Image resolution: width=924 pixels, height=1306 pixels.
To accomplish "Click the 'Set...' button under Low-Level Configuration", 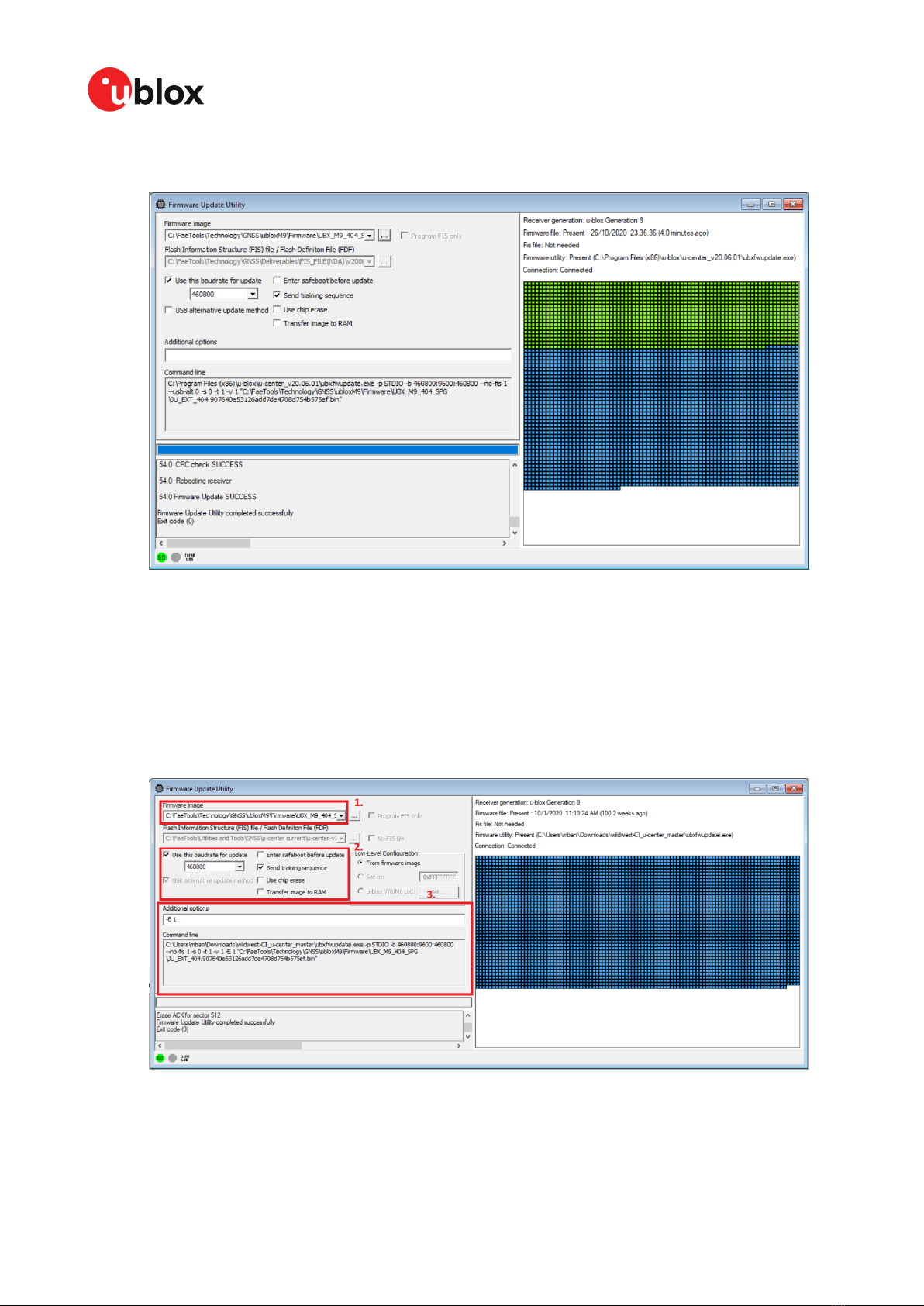I will (x=439, y=892).
